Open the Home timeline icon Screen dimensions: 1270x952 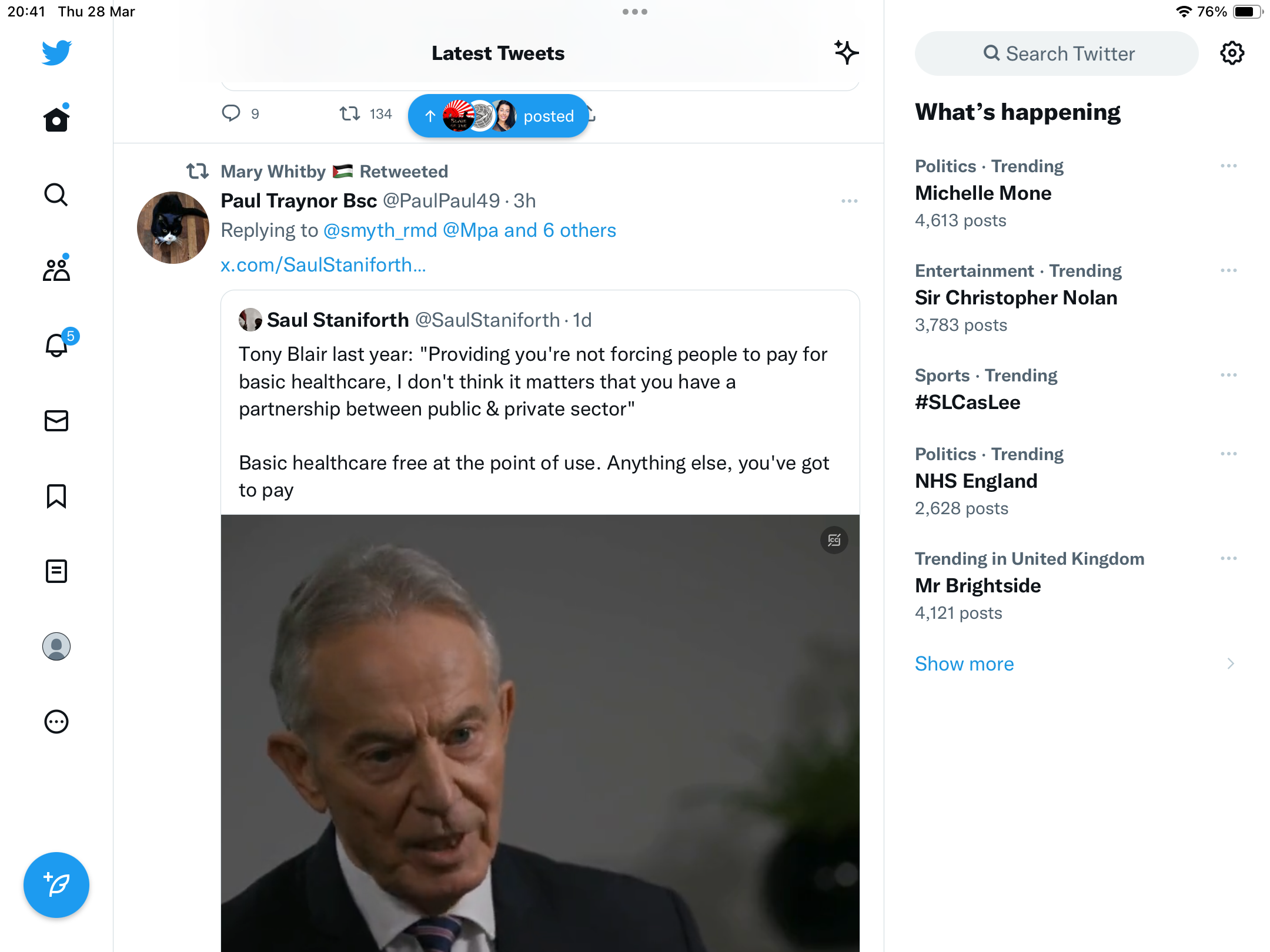click(56, 119)
